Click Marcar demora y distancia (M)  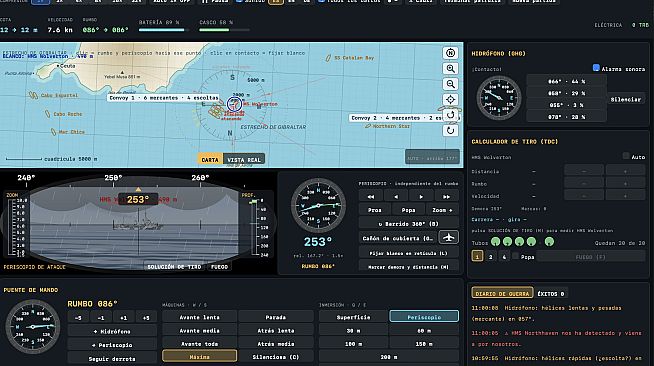point(408,267)
